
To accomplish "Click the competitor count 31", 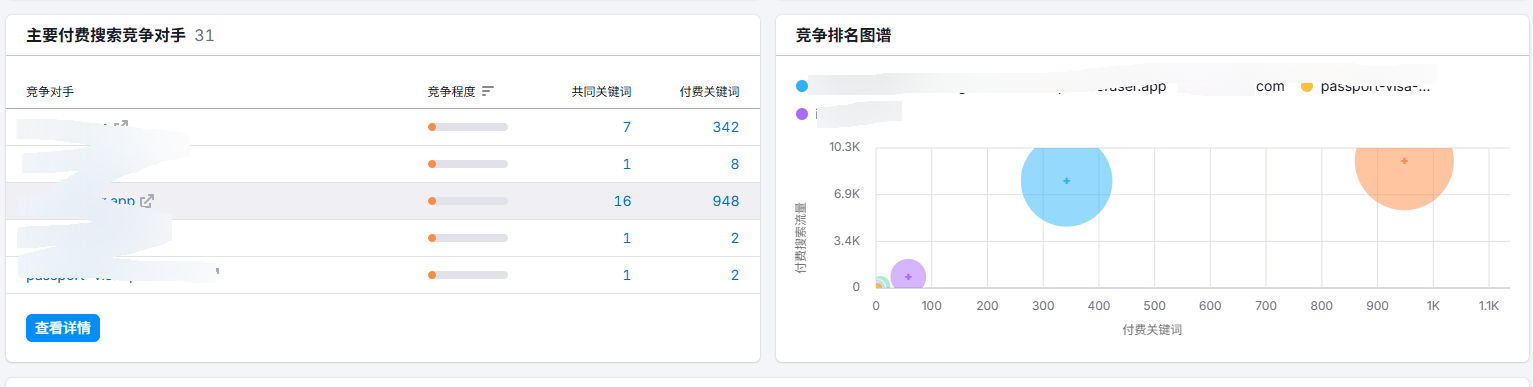I will (204, 35).
